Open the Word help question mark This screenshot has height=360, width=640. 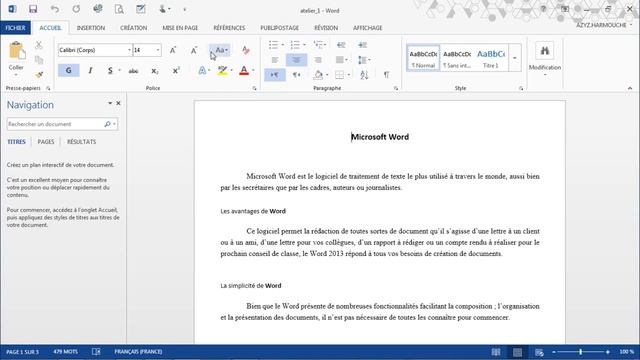[x=543, y=9]
